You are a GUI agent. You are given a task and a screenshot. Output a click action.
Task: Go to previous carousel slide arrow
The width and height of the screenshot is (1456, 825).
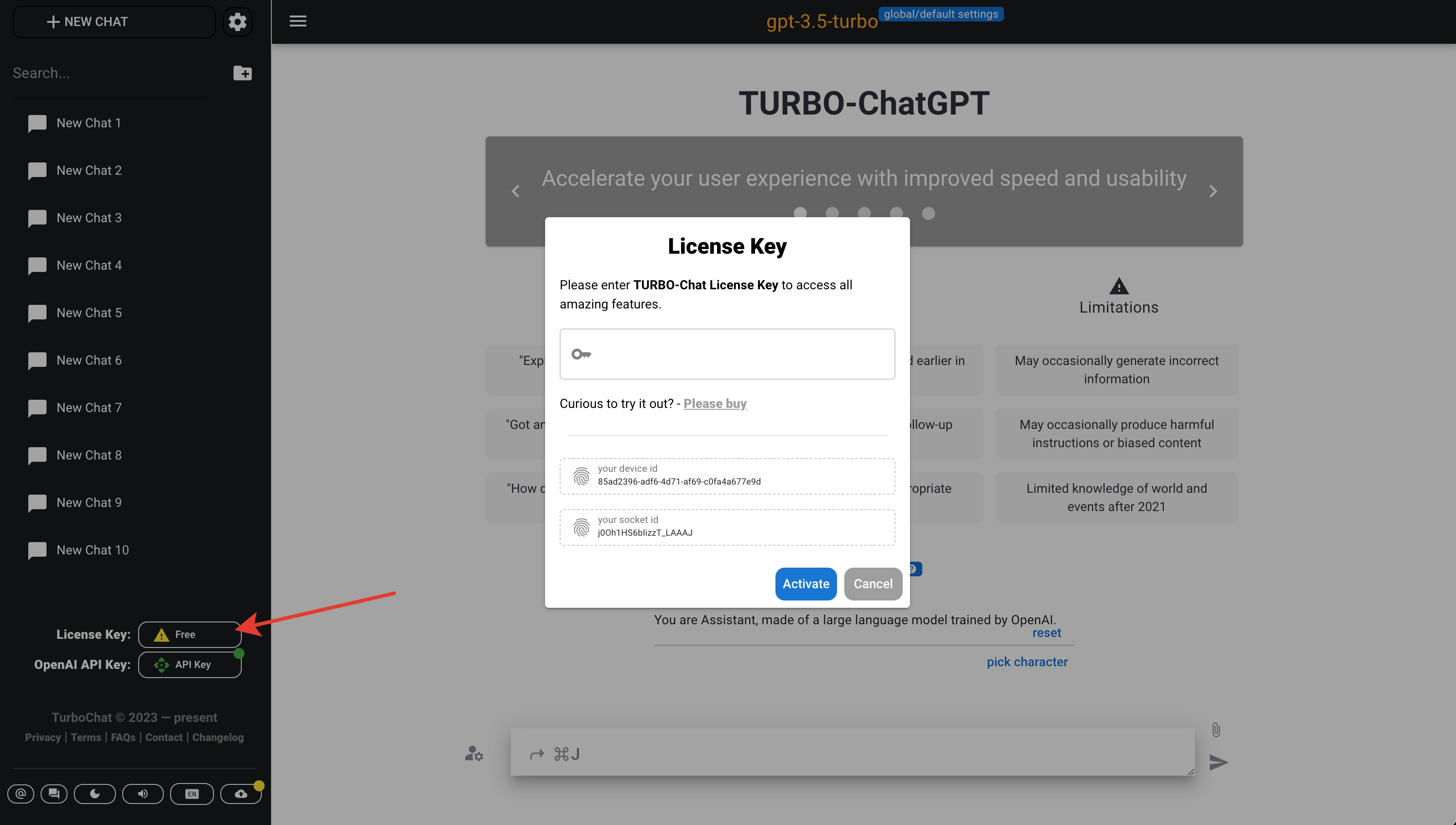pos(515,192)
